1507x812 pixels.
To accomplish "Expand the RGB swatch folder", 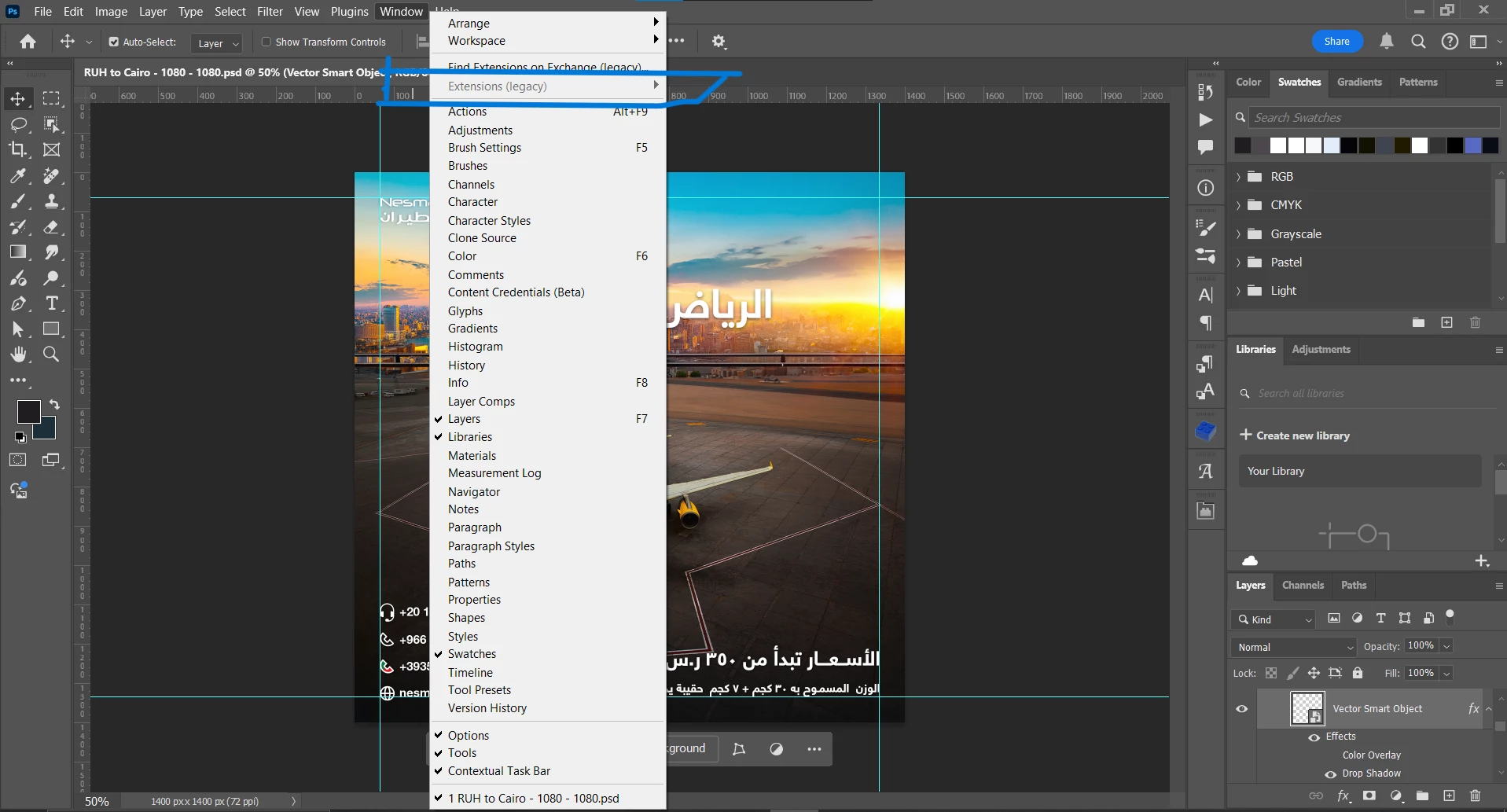I will [x=1238, y=177].
